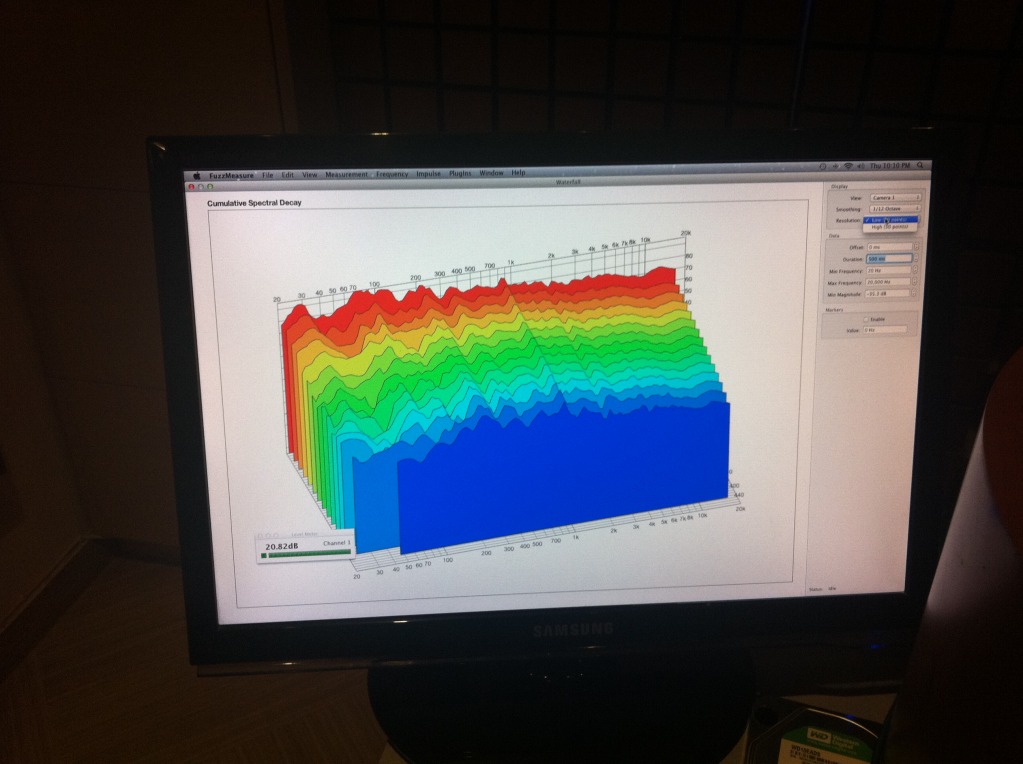Select the Low resolution option
Viewport: 1023px width, 764px height.
[889, 219]
